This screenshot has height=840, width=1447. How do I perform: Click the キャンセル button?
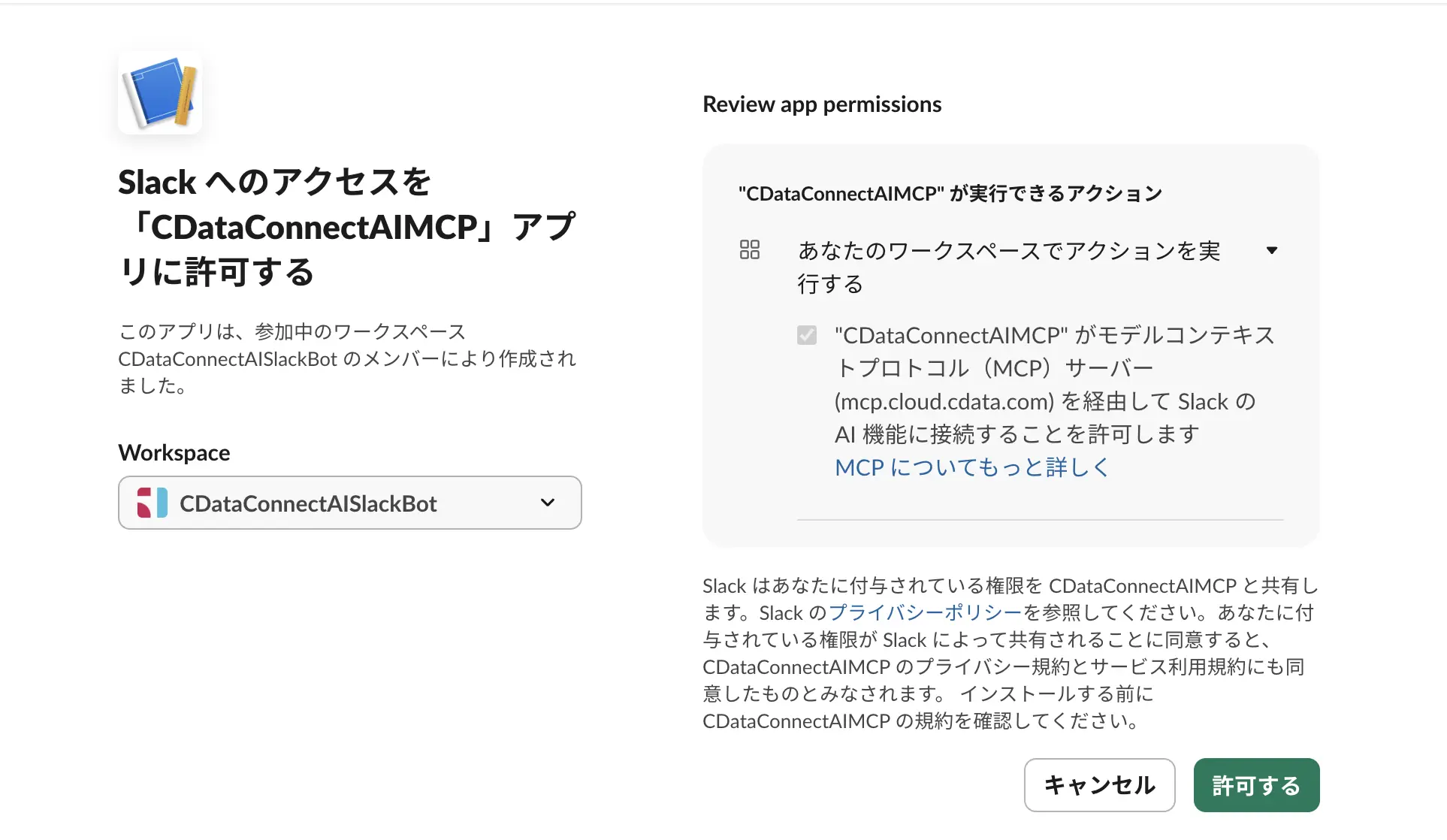point(1099,785)
